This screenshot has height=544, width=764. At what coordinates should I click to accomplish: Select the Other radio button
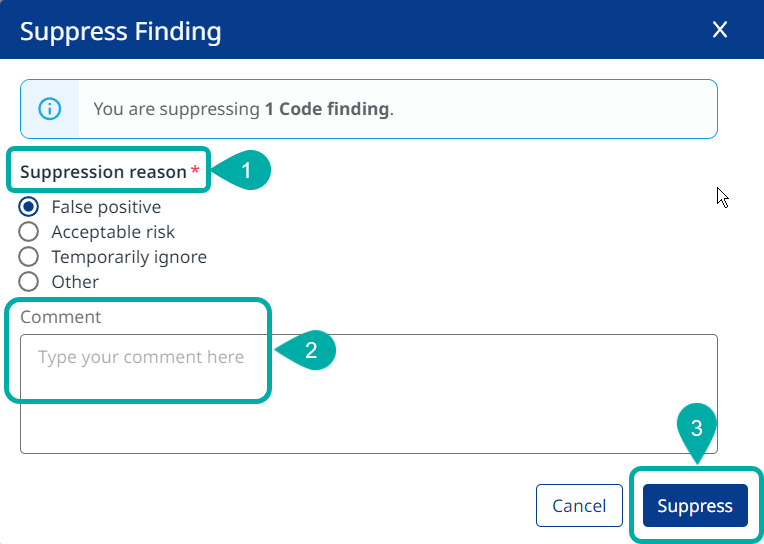click(29, 282)
